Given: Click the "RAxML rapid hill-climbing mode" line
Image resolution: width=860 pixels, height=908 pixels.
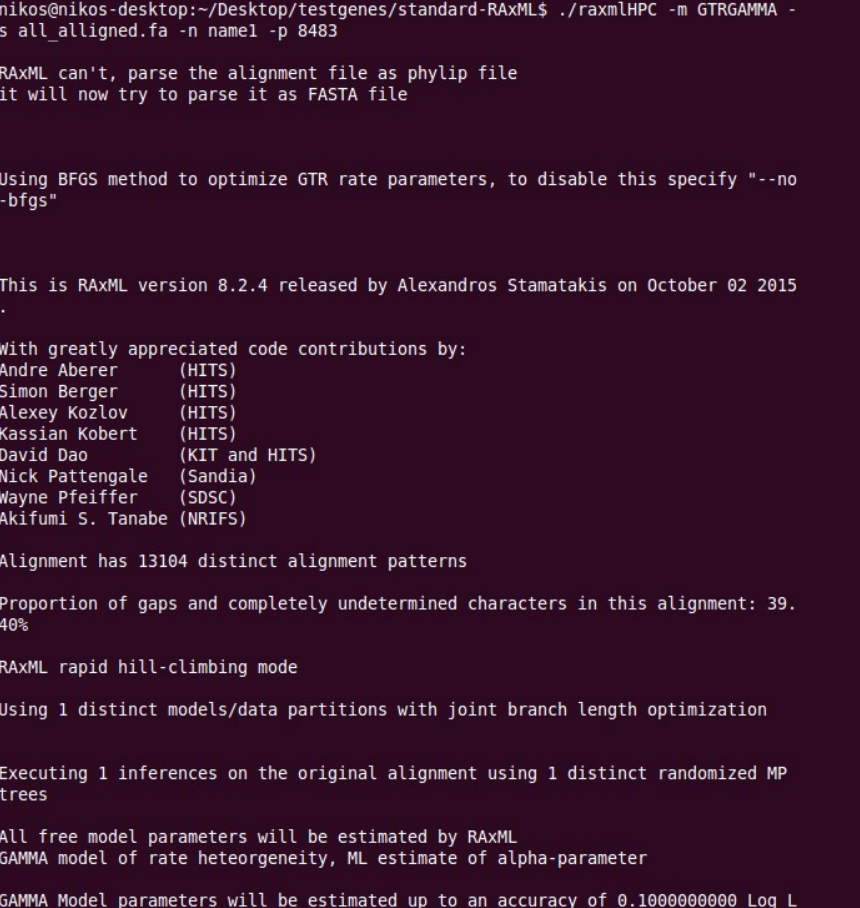Looking at the screenshot, I should (x=148, y=667).
